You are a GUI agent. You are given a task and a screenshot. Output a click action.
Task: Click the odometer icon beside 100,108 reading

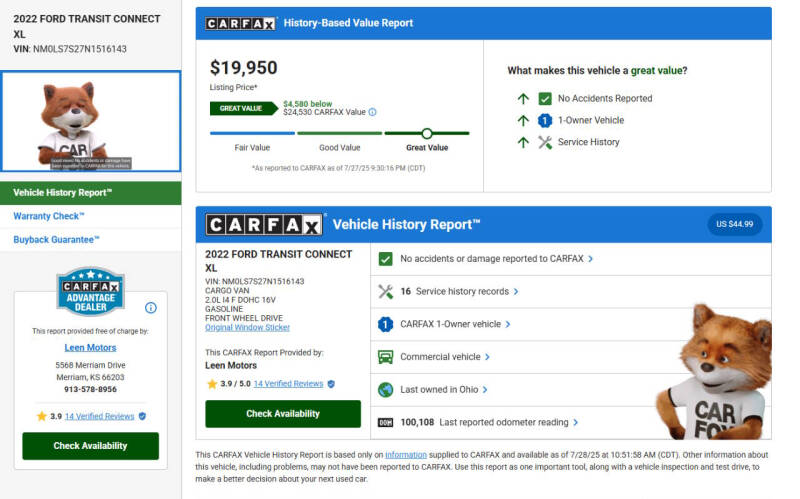pyautogui.click(x=385, y=423)
